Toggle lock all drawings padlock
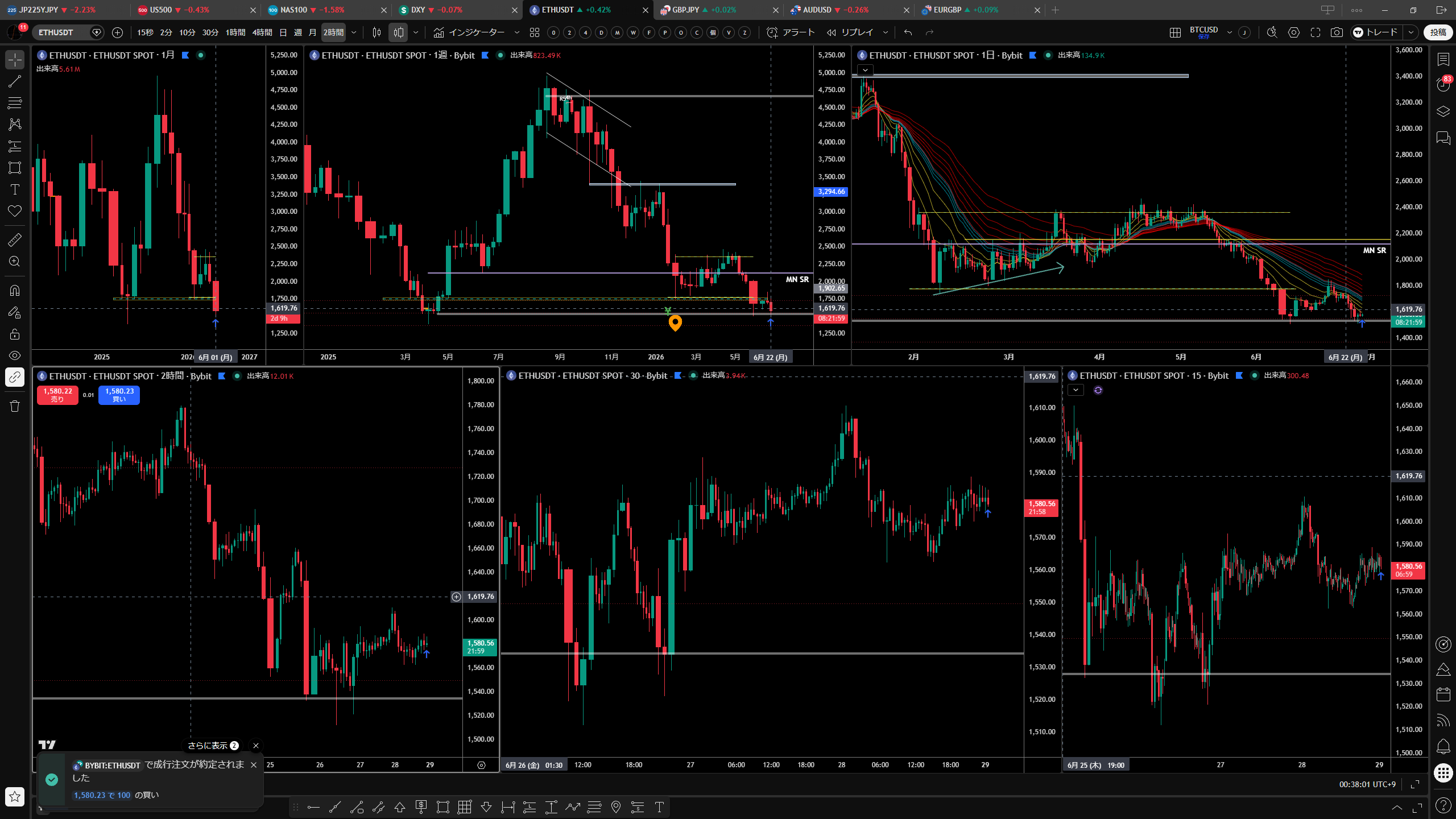 coord(15,334)
